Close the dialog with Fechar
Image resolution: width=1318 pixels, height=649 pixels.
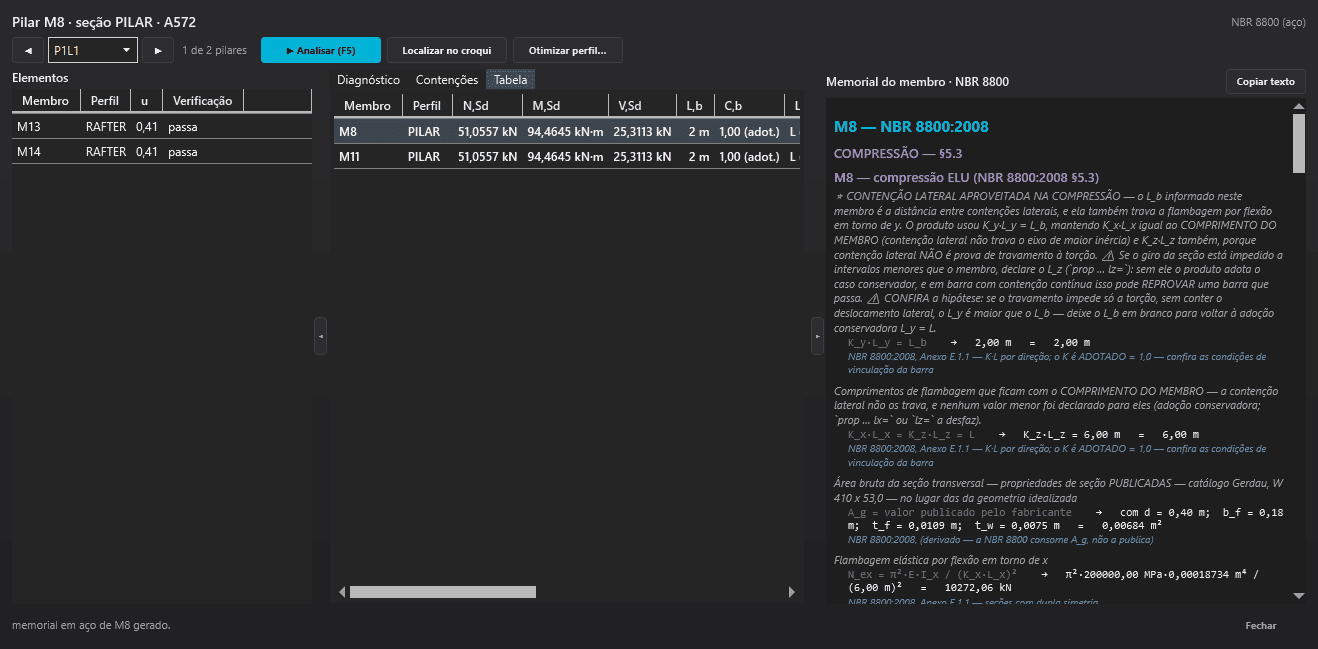pyautogui.click(x=1261, y=626)
